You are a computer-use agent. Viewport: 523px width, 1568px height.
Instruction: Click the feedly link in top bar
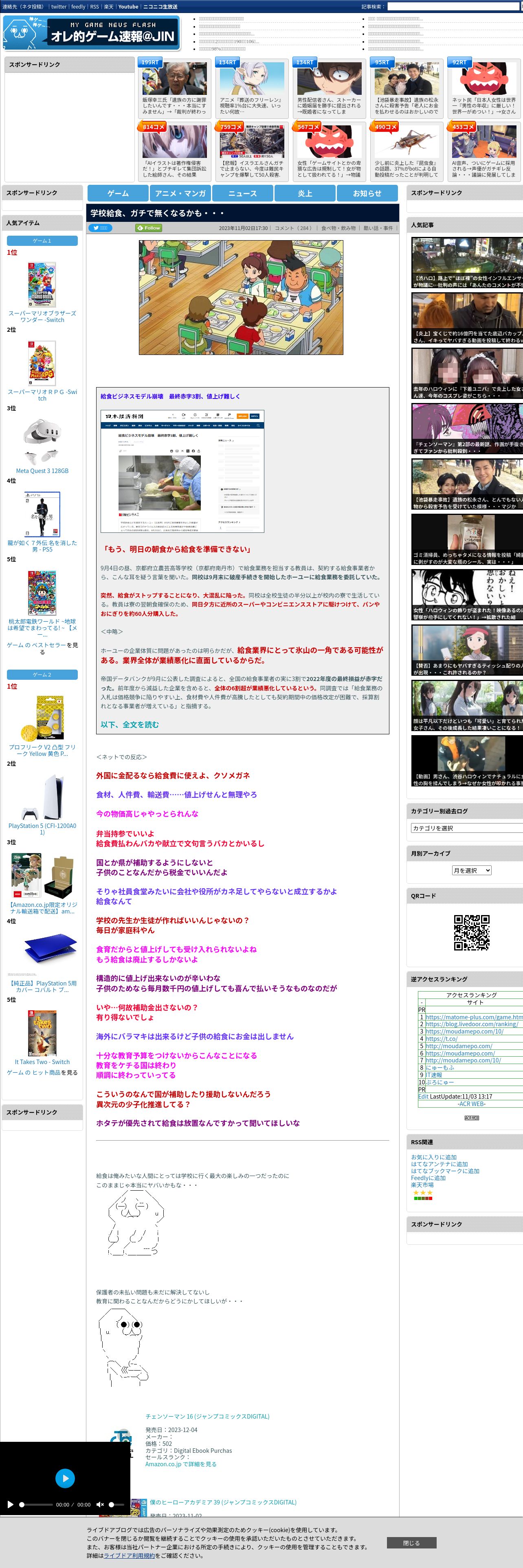[78, 7]
